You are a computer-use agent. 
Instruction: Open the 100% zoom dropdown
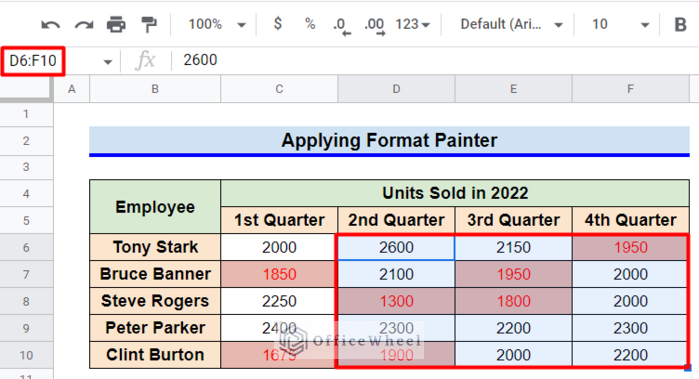[x=217, y=24]
